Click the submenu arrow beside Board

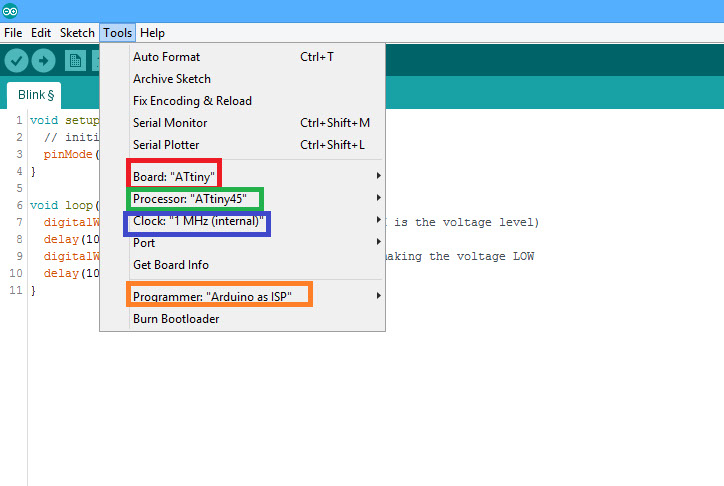(379, 175)
